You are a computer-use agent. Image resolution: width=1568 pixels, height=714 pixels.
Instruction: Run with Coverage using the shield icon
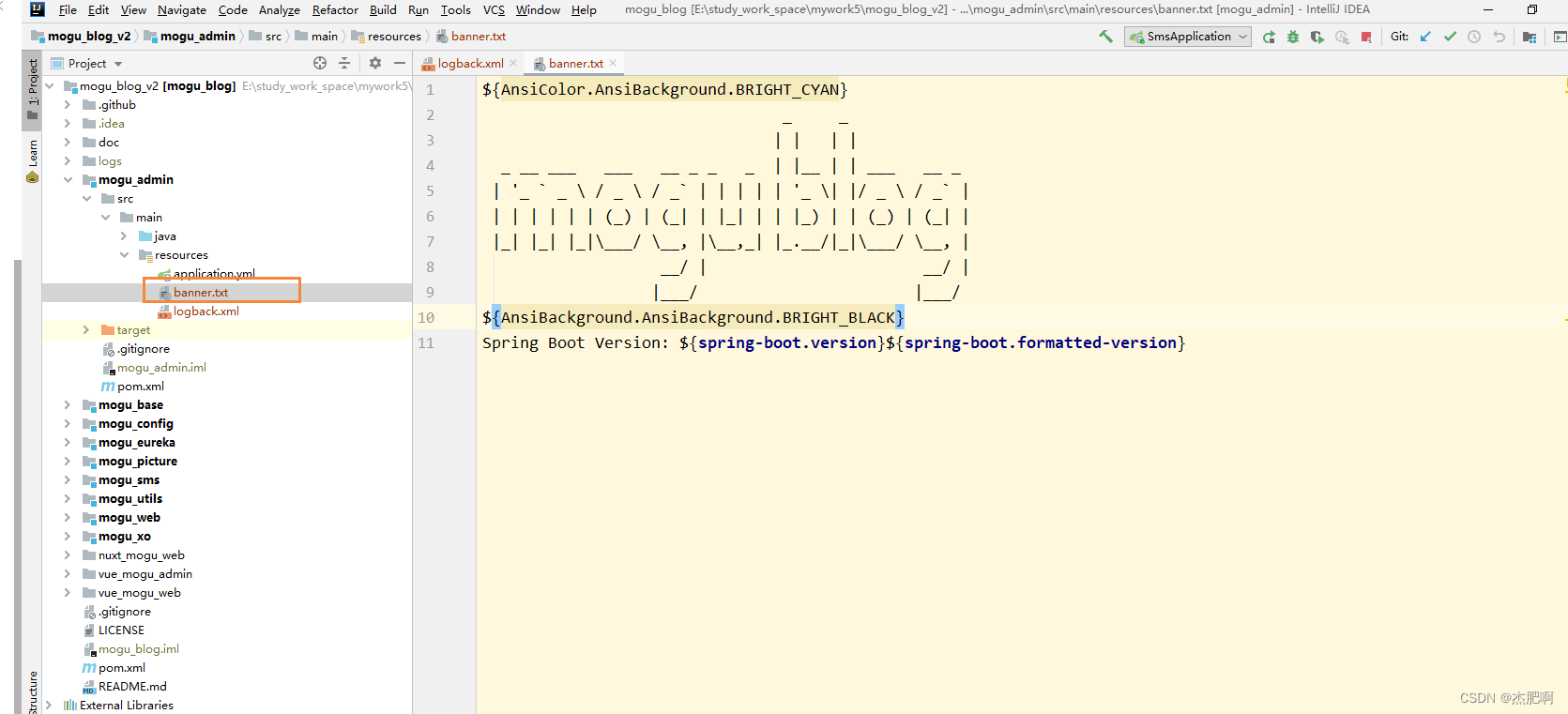[x=1317, y=37]
